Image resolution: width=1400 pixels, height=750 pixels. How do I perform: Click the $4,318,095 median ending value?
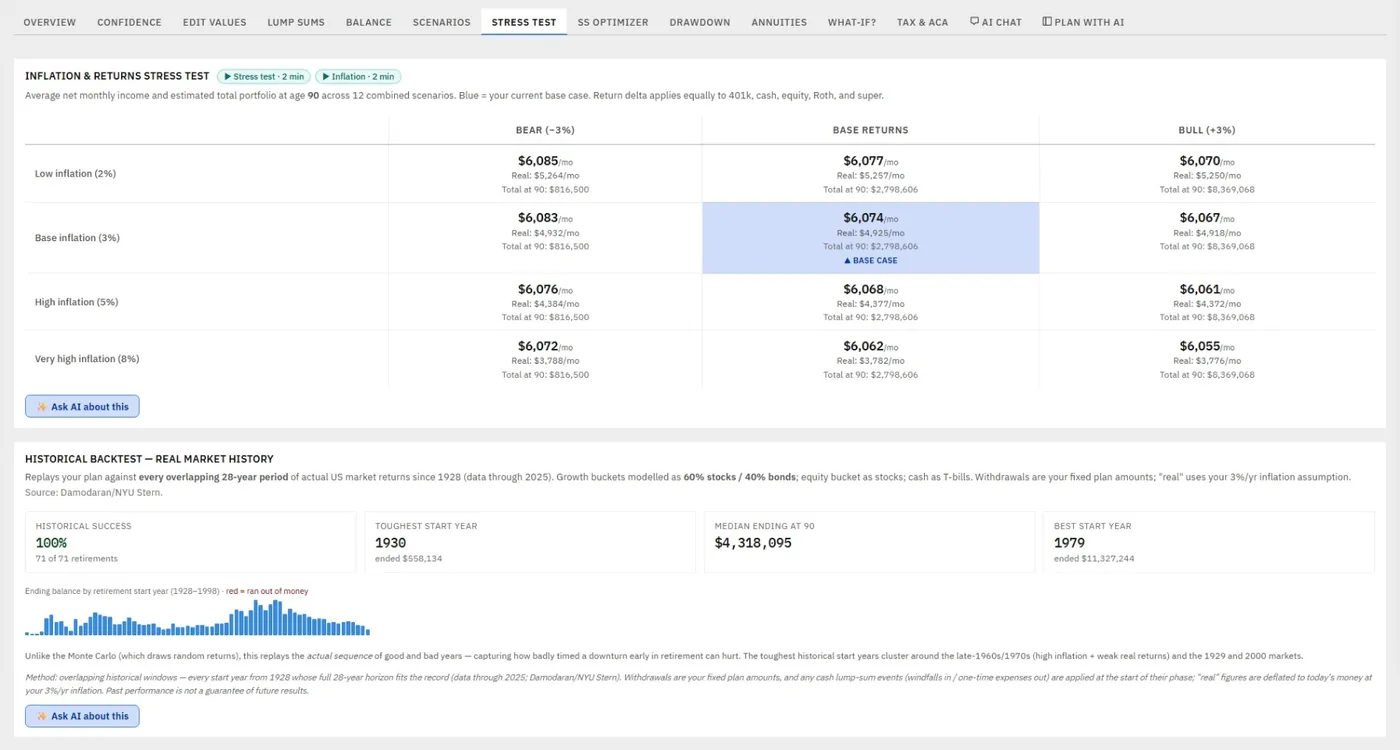(753, 542)
